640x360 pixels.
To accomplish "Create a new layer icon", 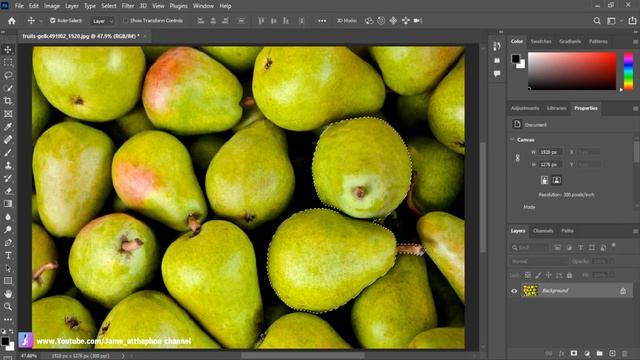I will (612, 353).
